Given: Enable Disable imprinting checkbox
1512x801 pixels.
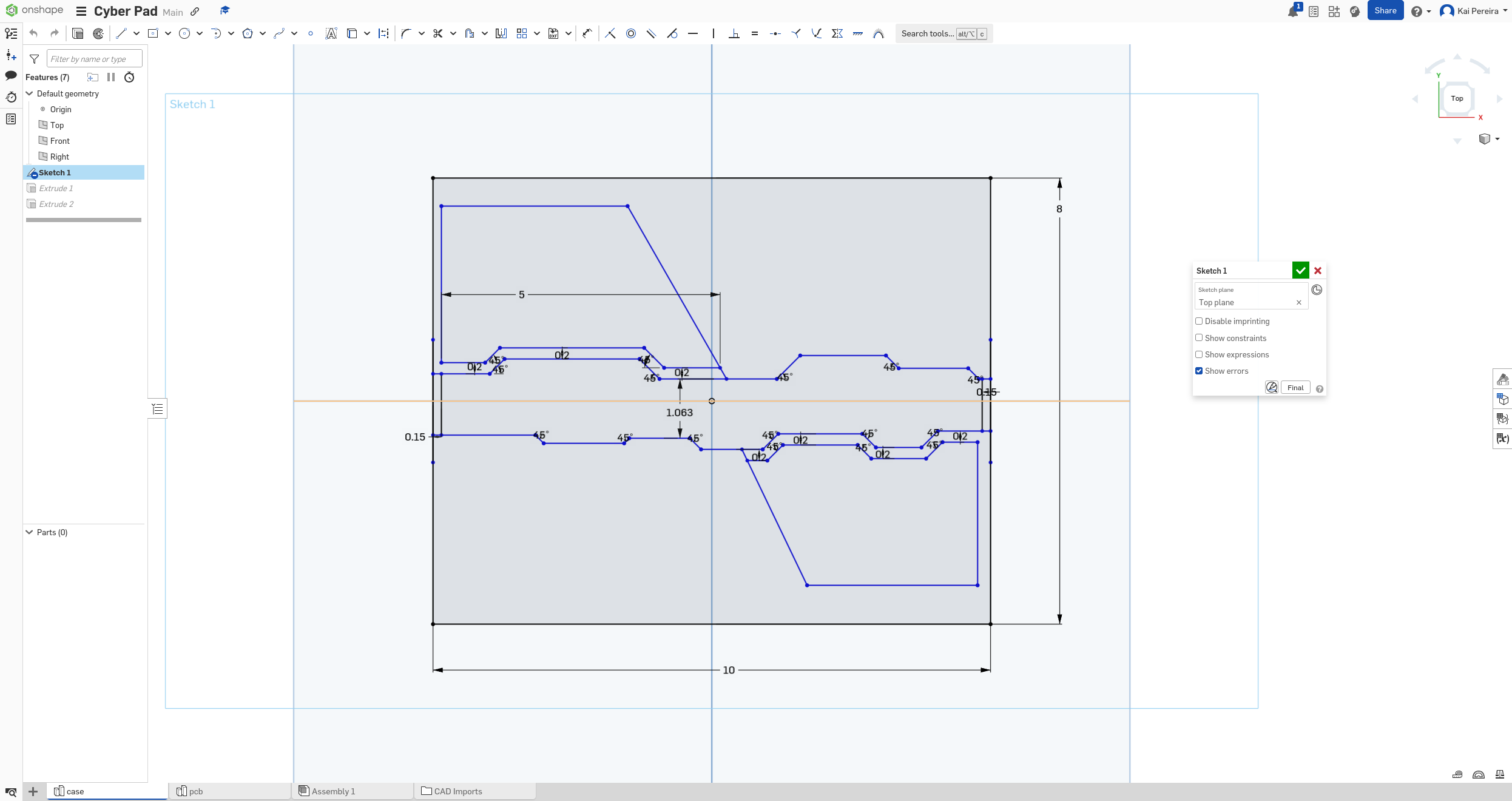Looking at the screenshot, I should 1199,321.
